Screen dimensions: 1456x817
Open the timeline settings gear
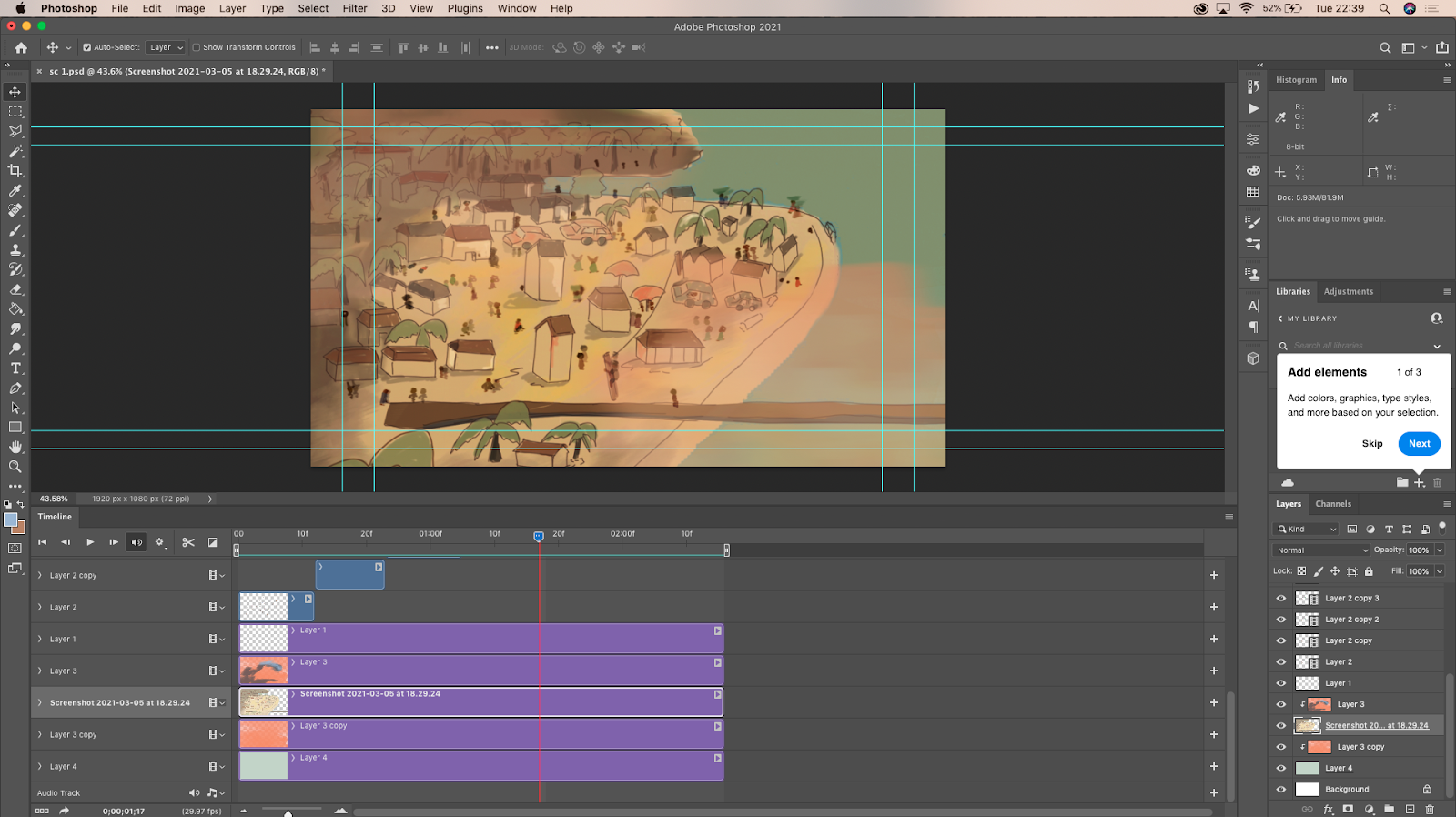[x=160, y=542]
